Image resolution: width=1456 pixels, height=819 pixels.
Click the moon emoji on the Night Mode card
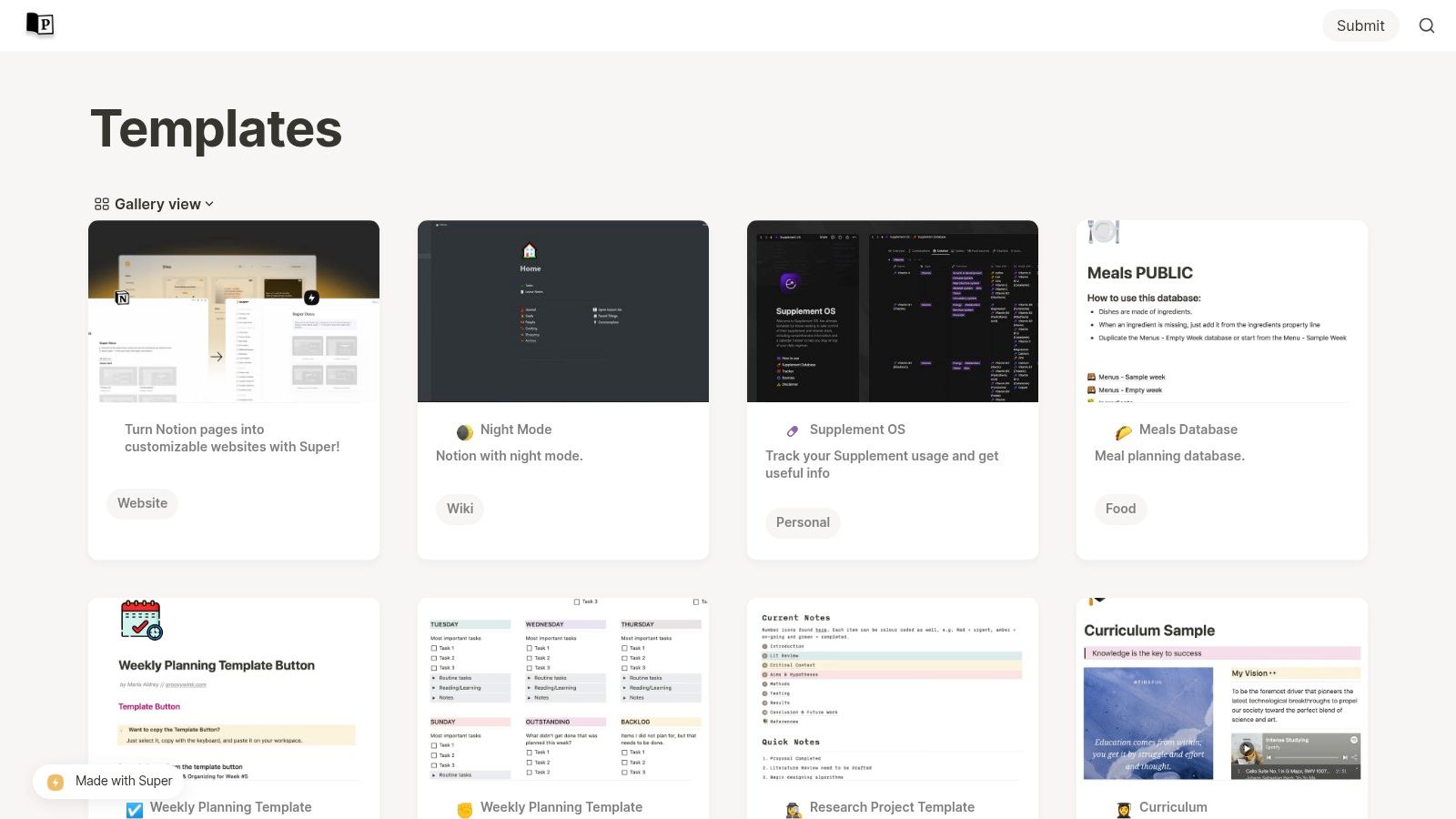coord(464,430)
